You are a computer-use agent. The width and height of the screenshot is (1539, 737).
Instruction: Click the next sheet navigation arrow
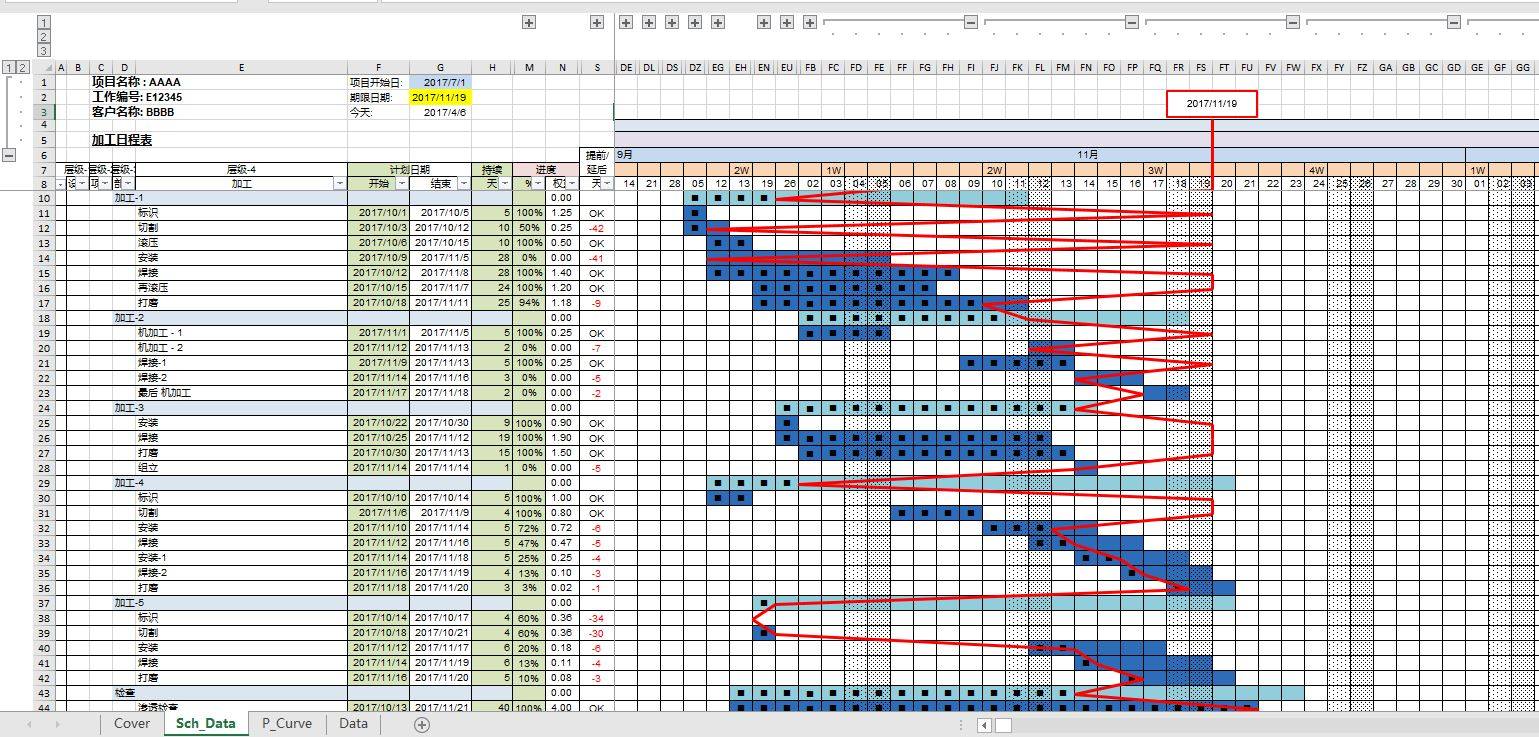[57, 724]
